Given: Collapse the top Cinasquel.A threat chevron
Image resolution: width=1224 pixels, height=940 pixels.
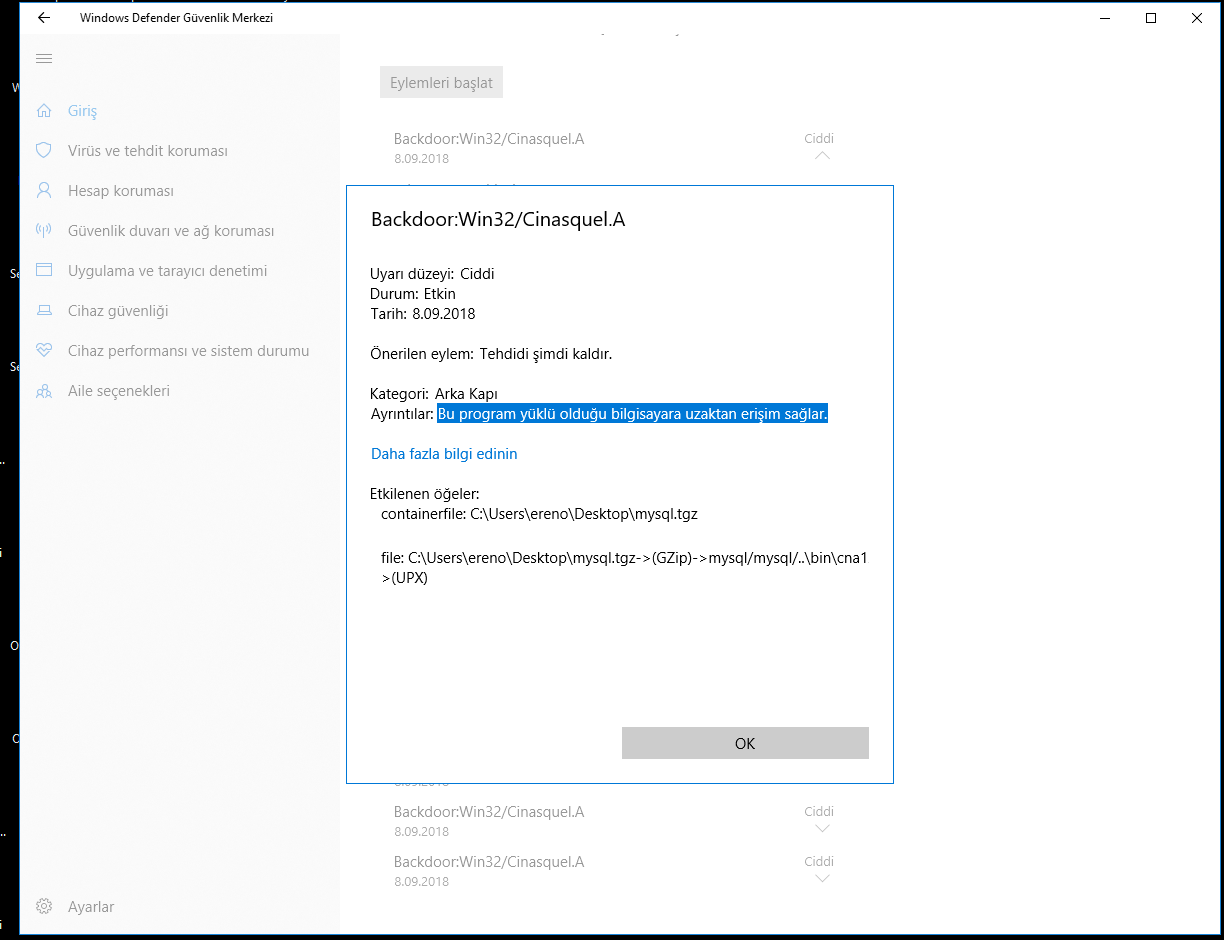Looking at the screenshot, I should click(x=822, y=156).
